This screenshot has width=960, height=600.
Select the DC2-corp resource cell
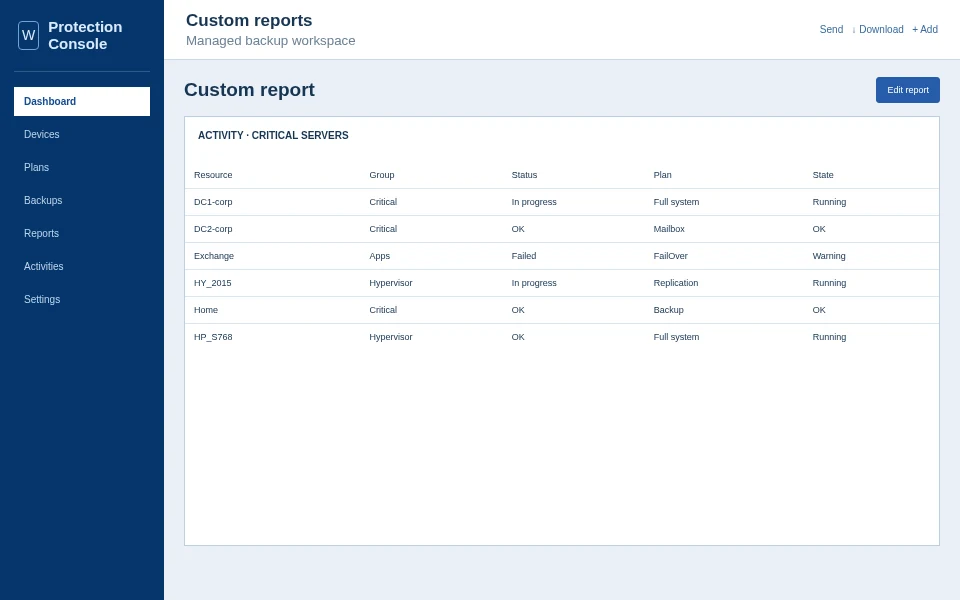[213, 229]
